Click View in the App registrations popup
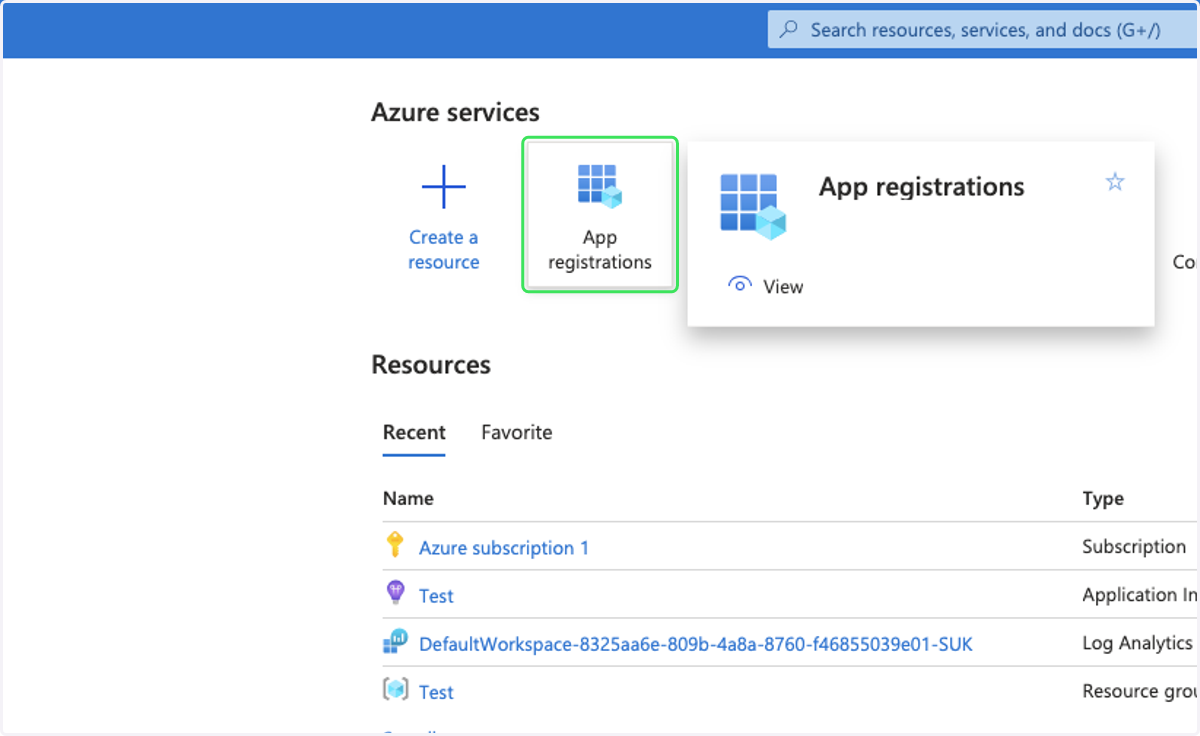 [783, 287]
